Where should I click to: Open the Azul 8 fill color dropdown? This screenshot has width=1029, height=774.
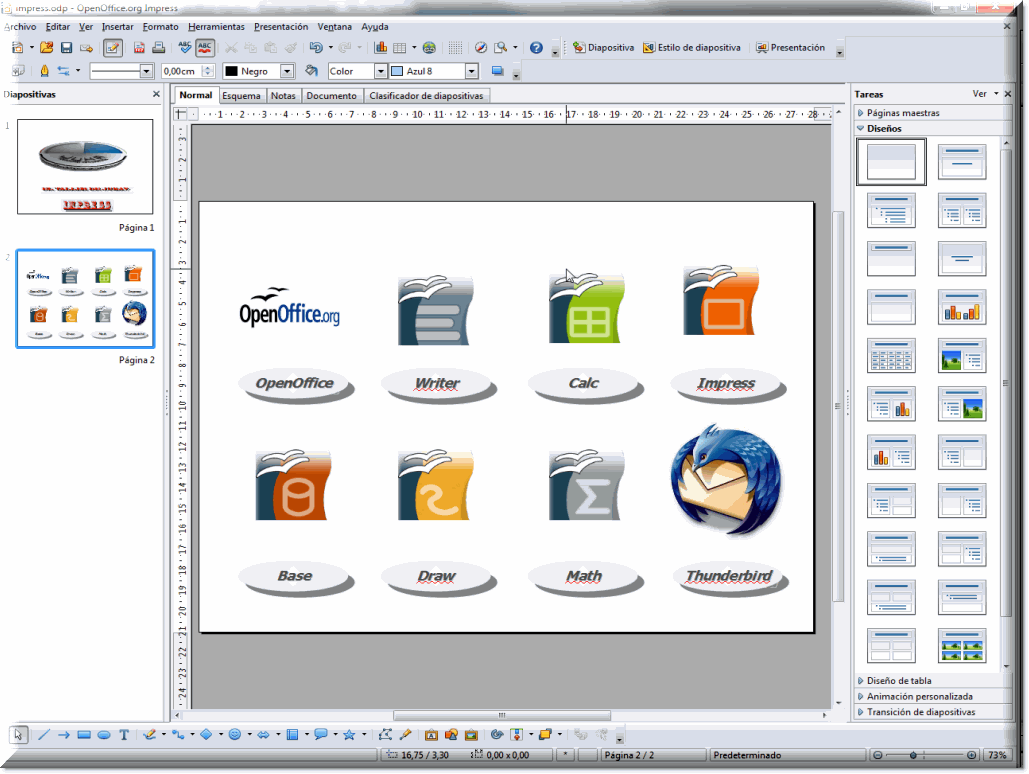pyautogui.click(x=472, y=71)
